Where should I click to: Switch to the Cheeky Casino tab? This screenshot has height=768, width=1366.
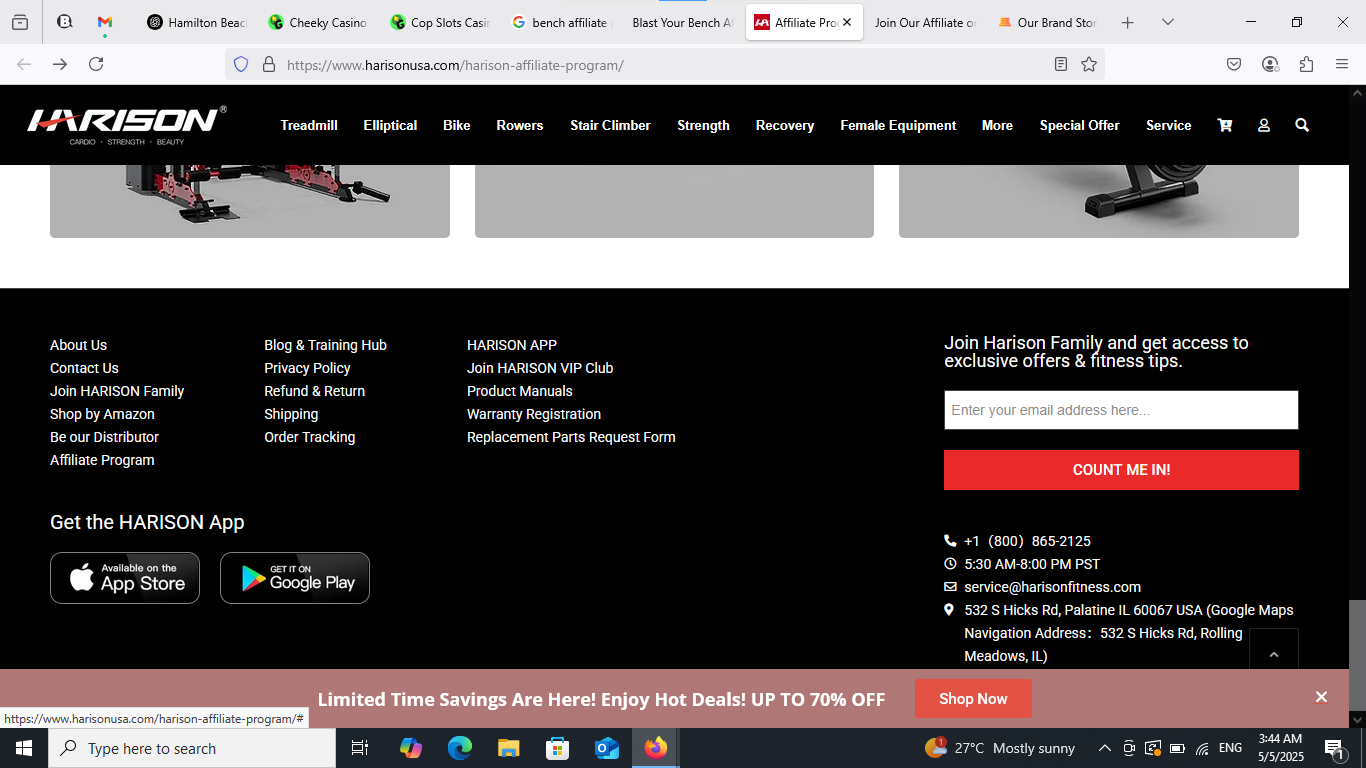tap(317, 22)
